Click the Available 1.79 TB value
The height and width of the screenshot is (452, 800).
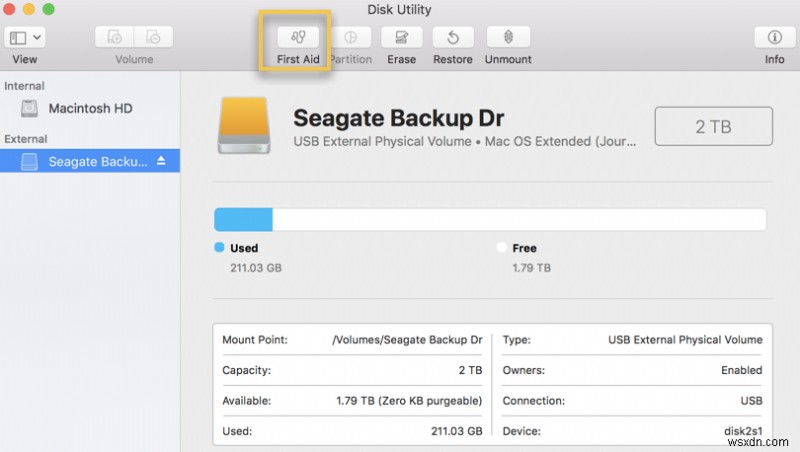click(x=409, y=401)
